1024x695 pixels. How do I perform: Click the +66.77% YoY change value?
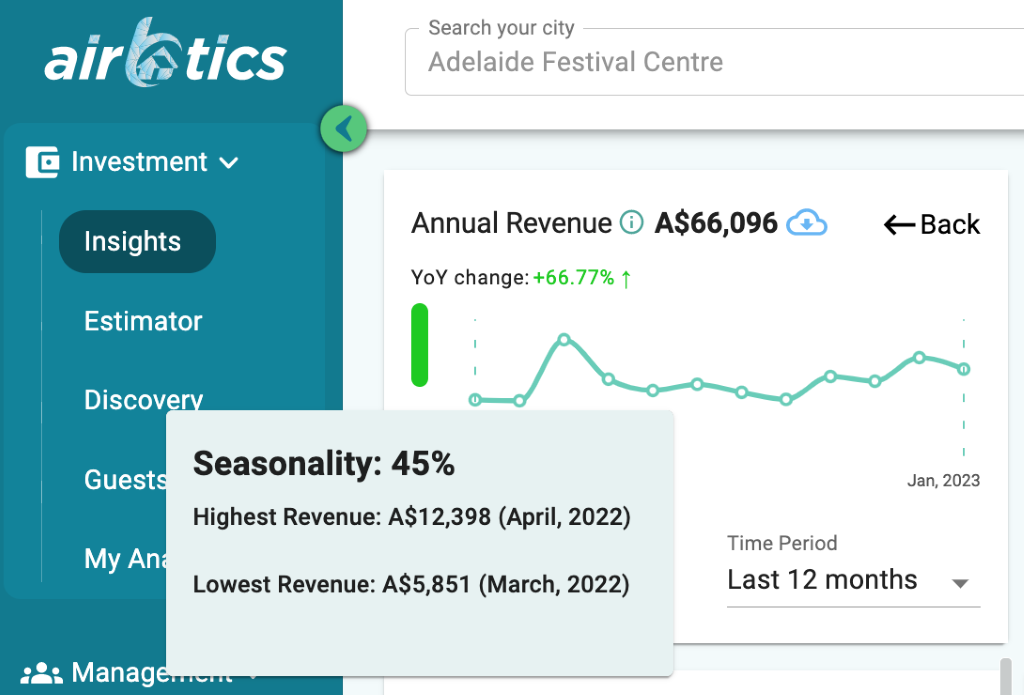574,278
